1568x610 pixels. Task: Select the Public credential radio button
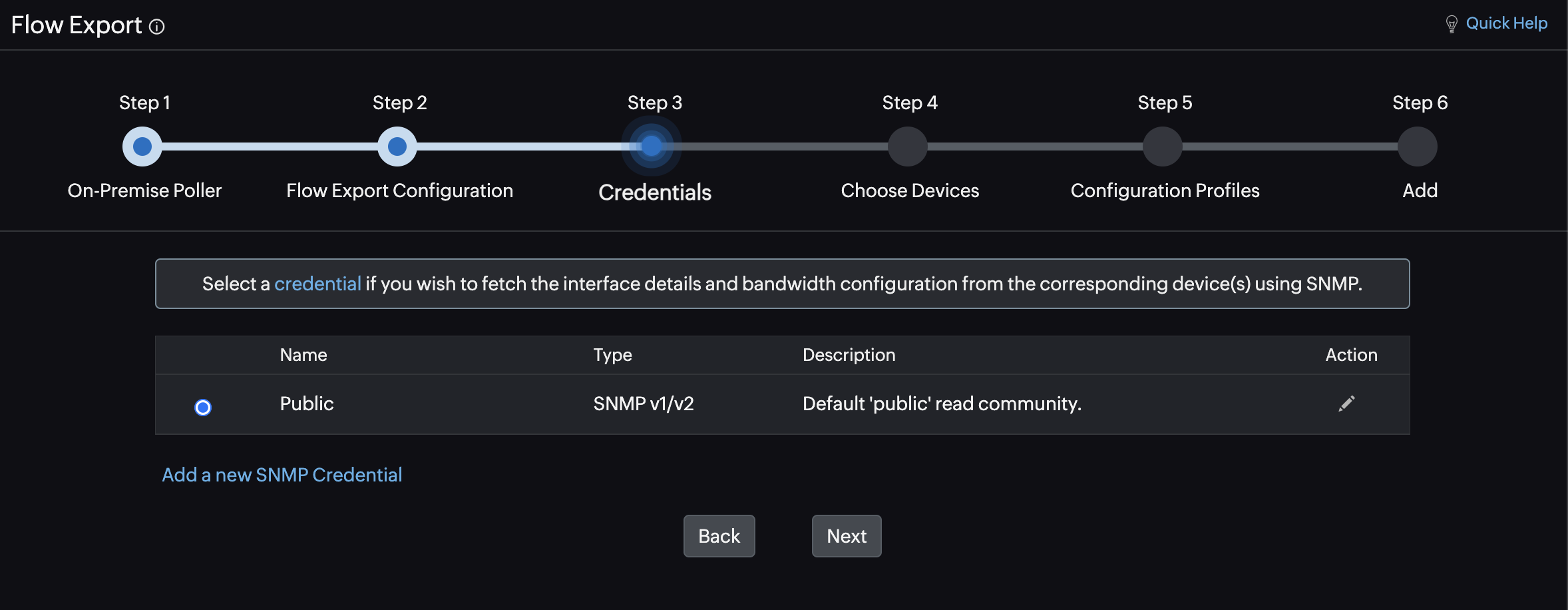click(203, 407)
